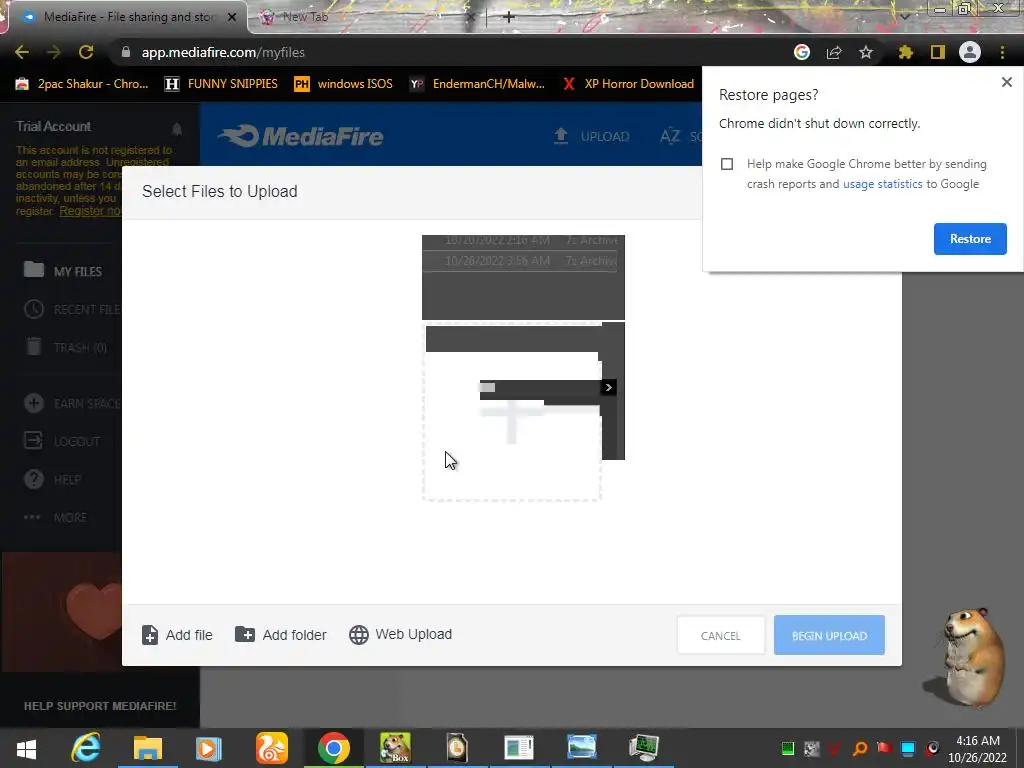1024x768 pixels.
Task: Click the dashed file drop zone
Action: (511, 411)
